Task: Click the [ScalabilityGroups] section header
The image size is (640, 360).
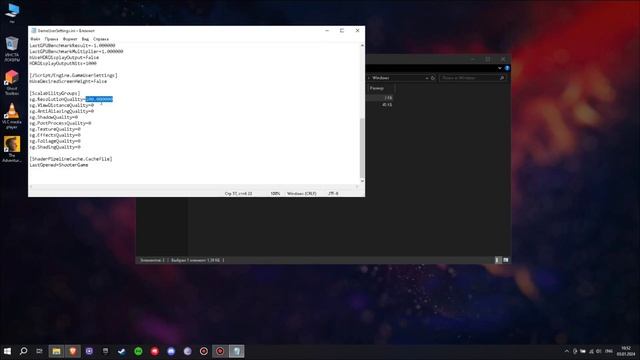Action: tap(55, 93)
